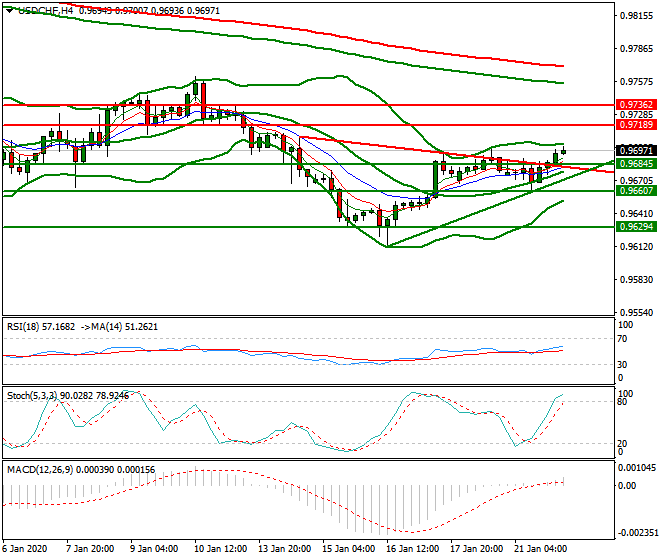
Task: Click the 0.95830 price scale value
Action: click(x=636, y=280)
